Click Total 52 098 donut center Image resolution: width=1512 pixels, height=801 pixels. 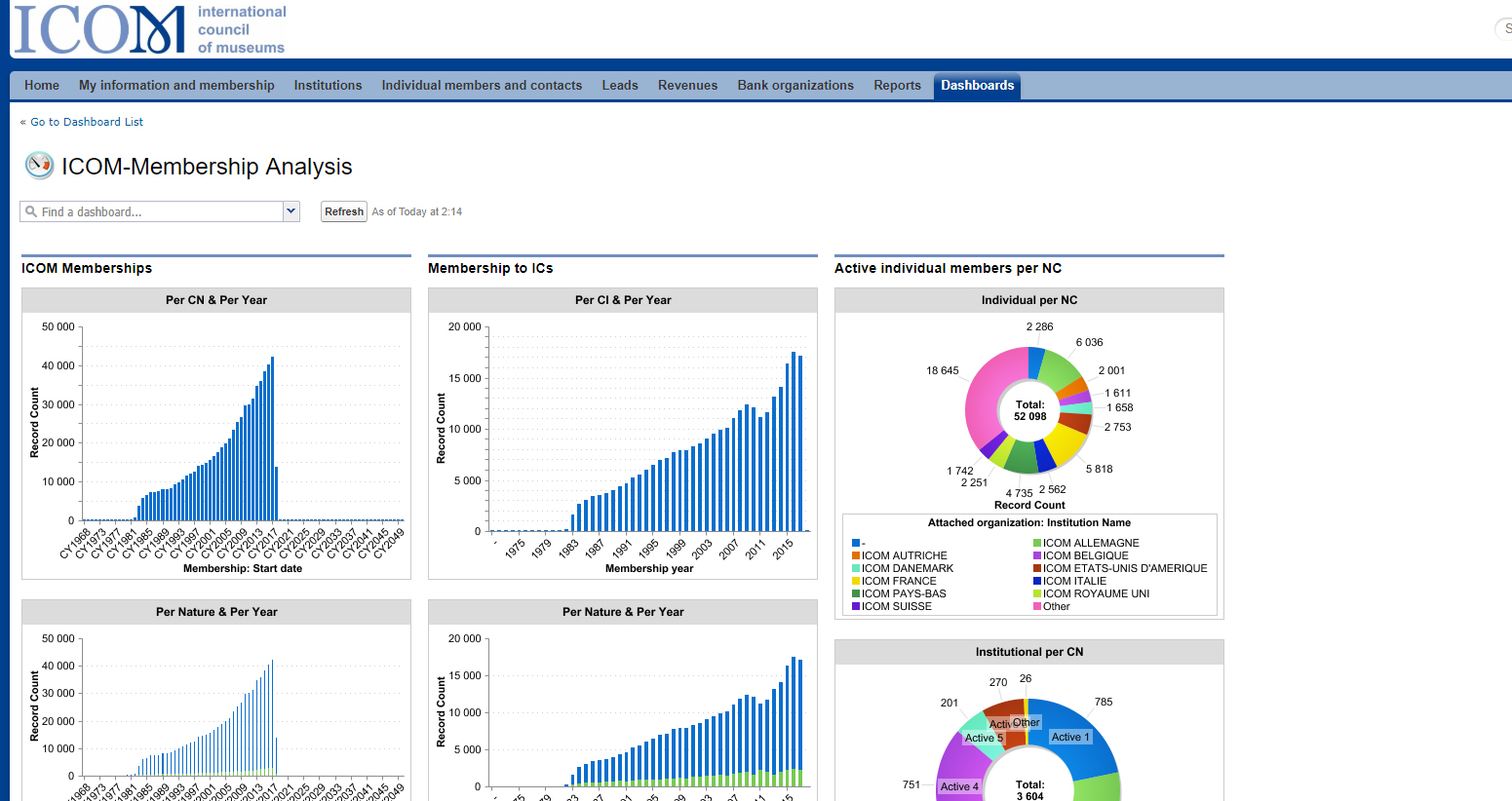[1029, 410]
